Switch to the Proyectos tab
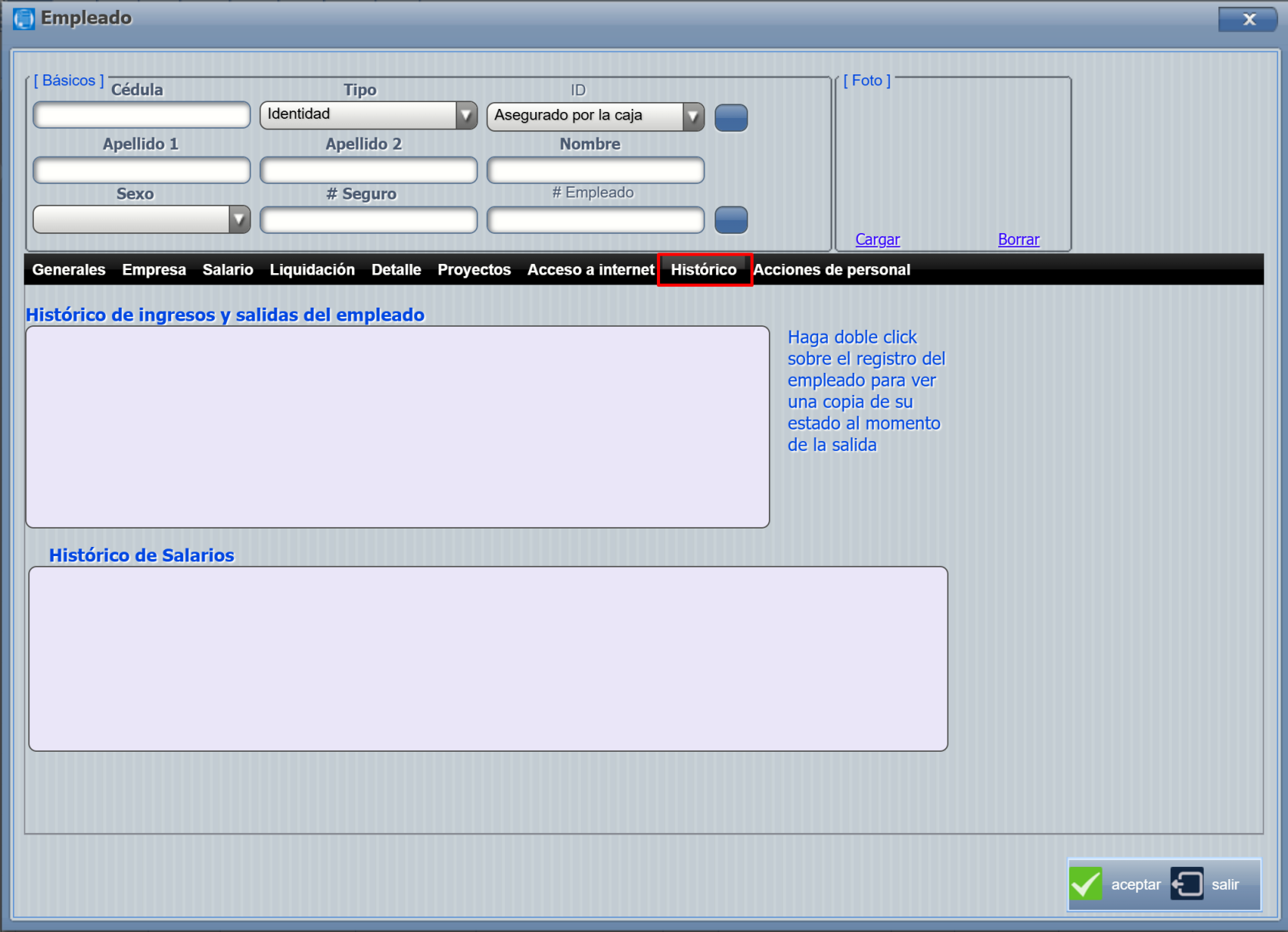 [474, 269]
